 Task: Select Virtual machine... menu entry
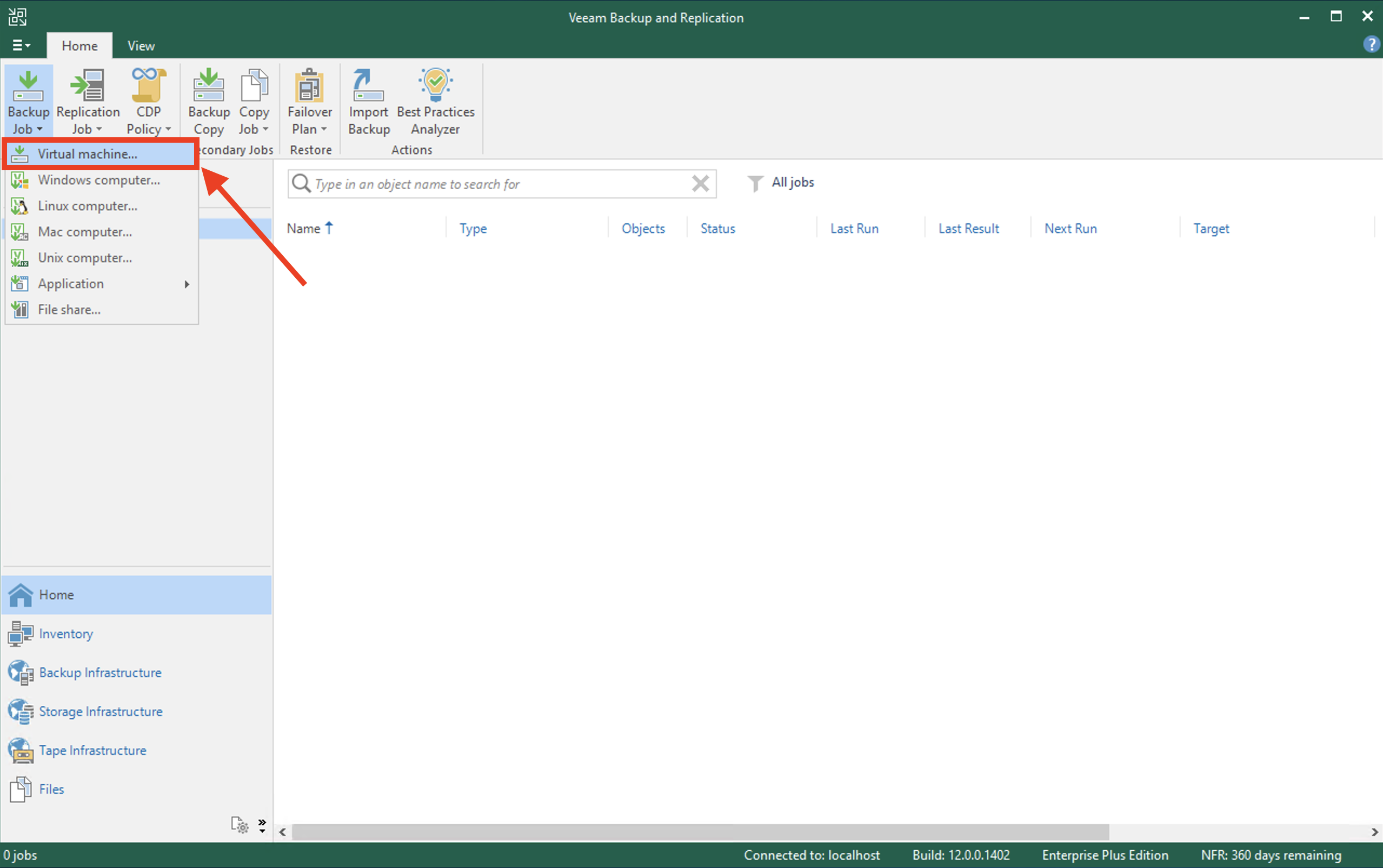pyautogui.click(x=101, y=154)
